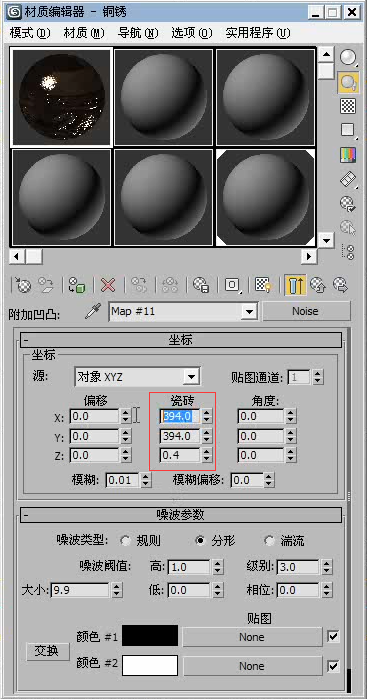Click the 级别 value spinner arrows
The width and height of the screenshot is (367, 699).
pos(327,567)
